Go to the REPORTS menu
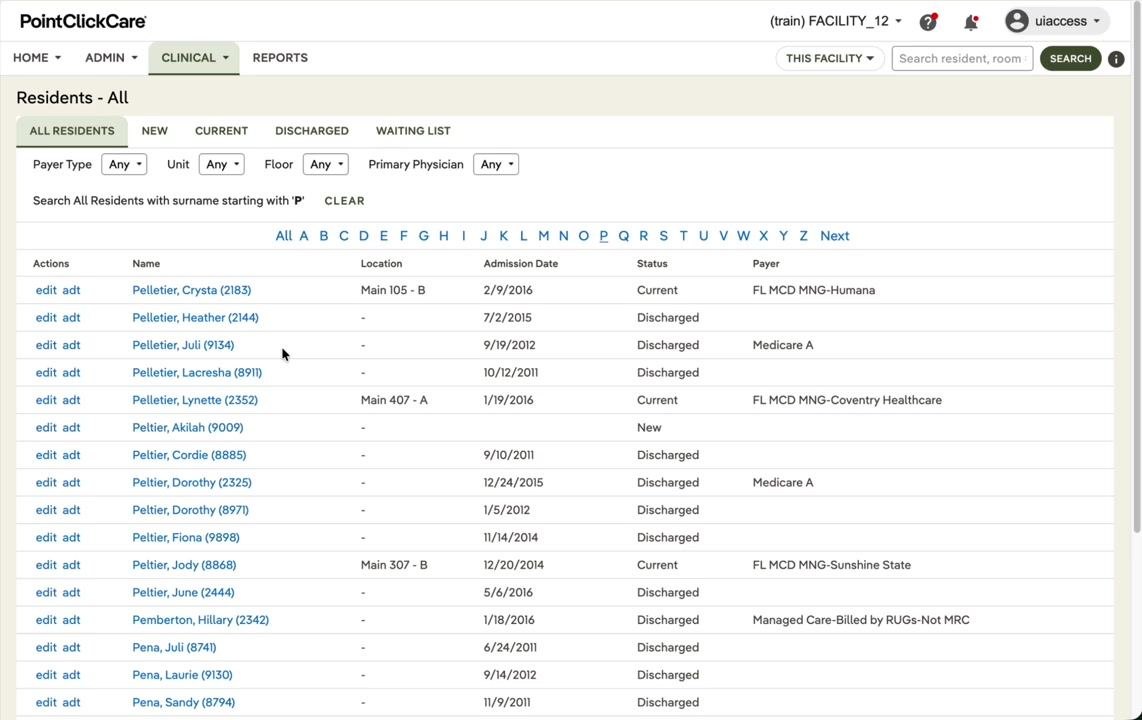This screenshot has height=720, width=1142. (280, 58)
